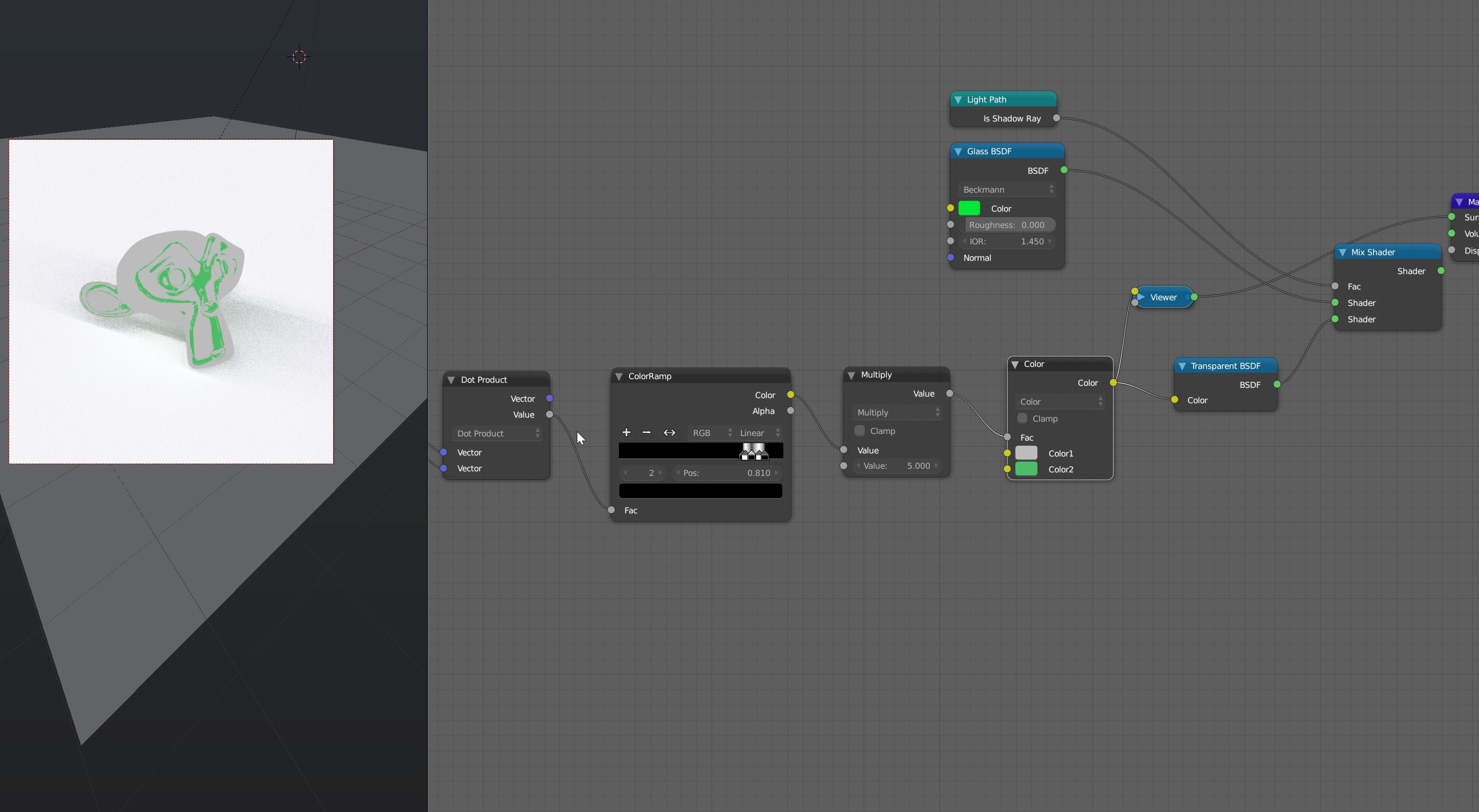Screen dimensions: 1479x812
Task: Collapse the Transparent BSDF node via its triangle
Action: click(1182, 366)
